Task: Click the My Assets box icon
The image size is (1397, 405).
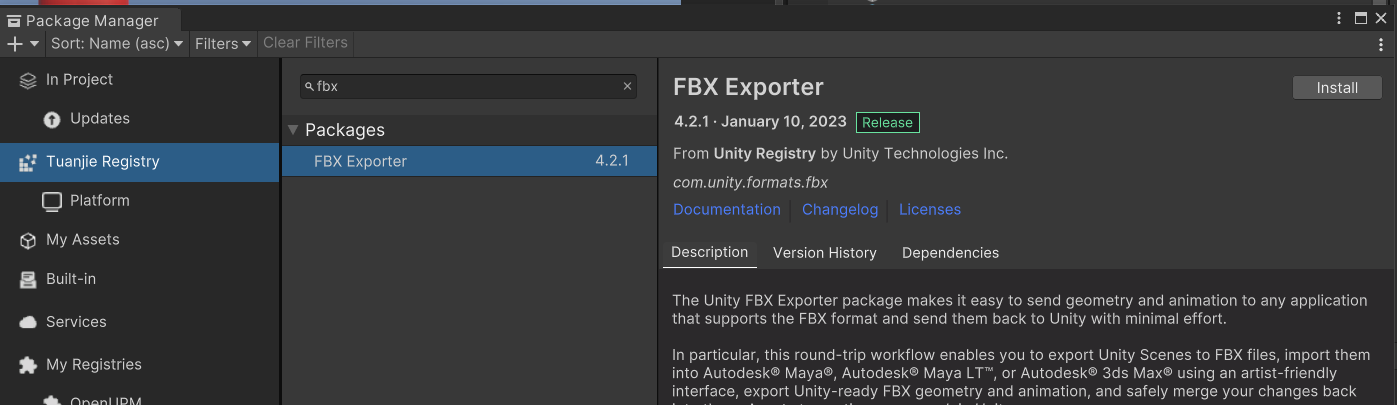Action: (x=28, y=241)
